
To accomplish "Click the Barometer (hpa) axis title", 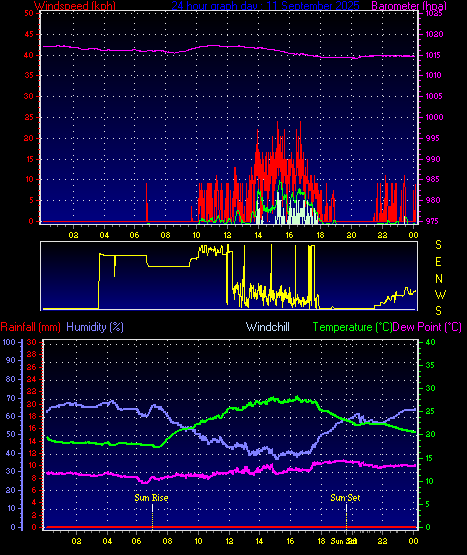I will [x=409, y=6].
